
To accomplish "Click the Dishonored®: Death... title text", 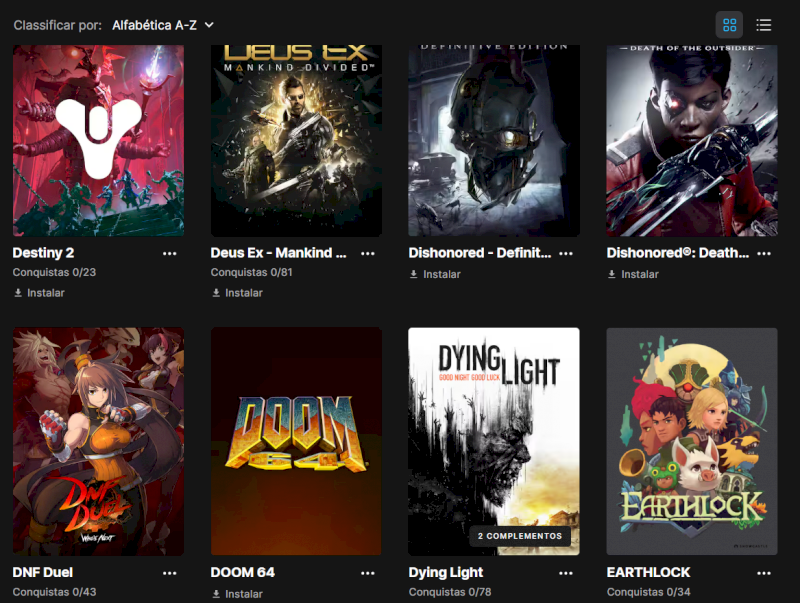I will (x=678, y=253).
